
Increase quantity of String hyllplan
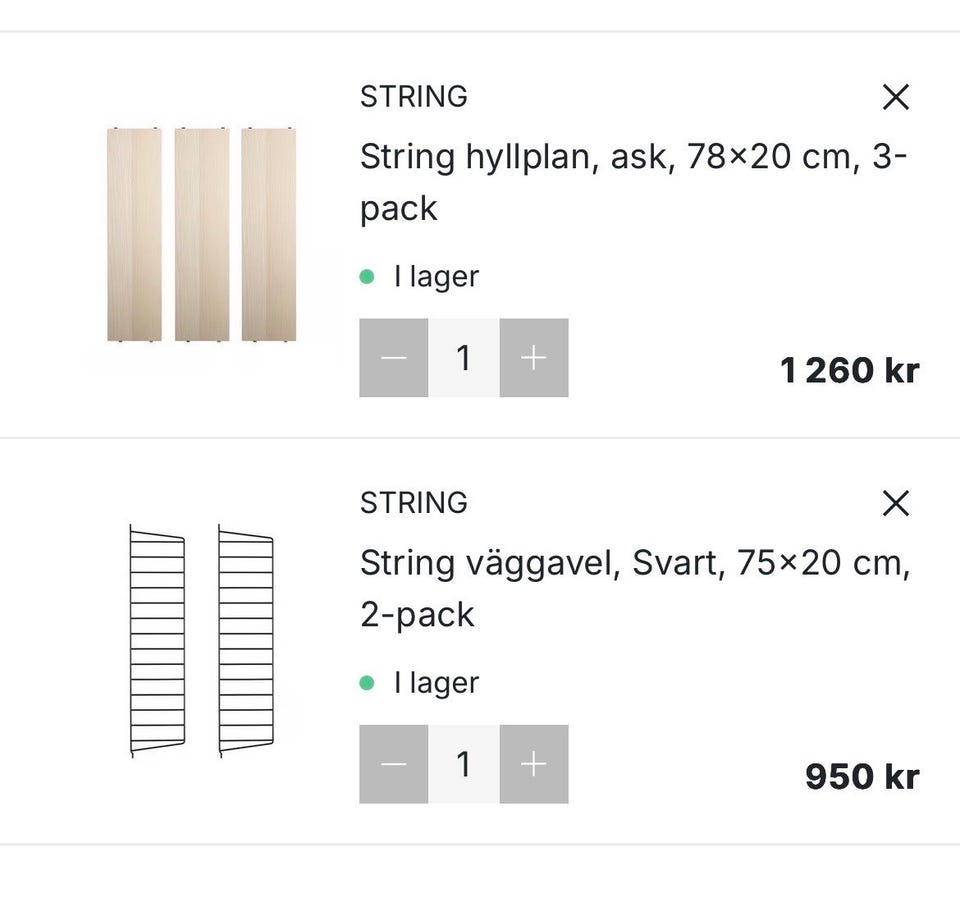(x=534, y=358)
